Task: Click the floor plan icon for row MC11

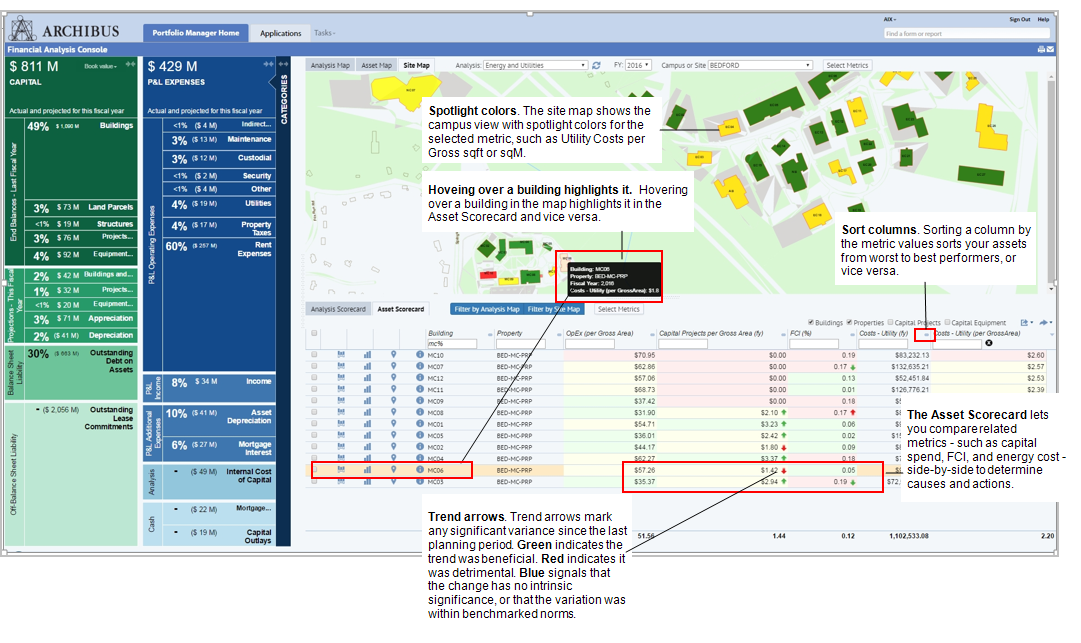Action: 341,389
